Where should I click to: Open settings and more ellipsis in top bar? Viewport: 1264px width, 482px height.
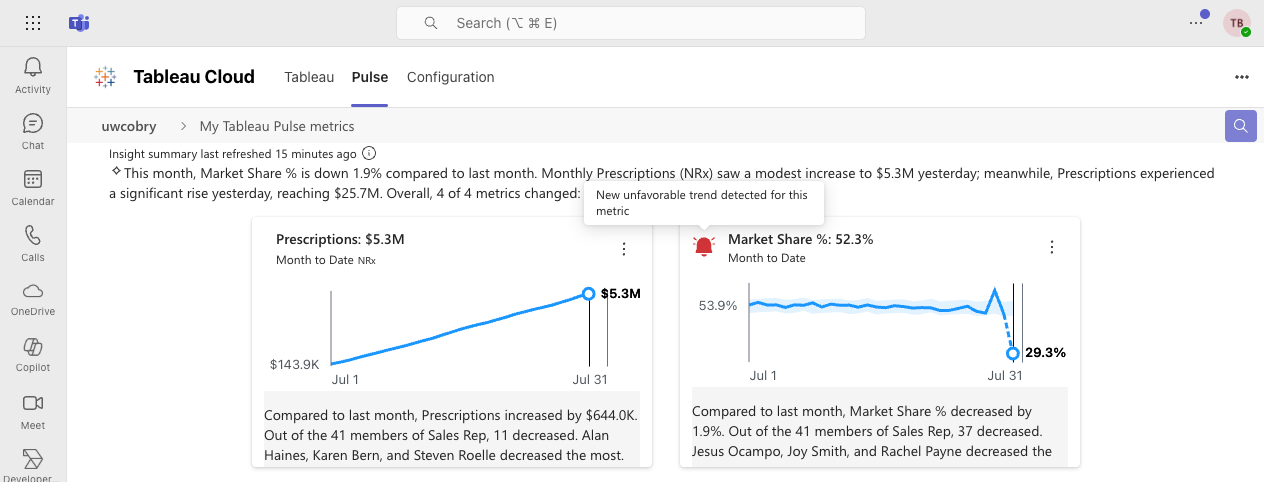click(1196, 23)
